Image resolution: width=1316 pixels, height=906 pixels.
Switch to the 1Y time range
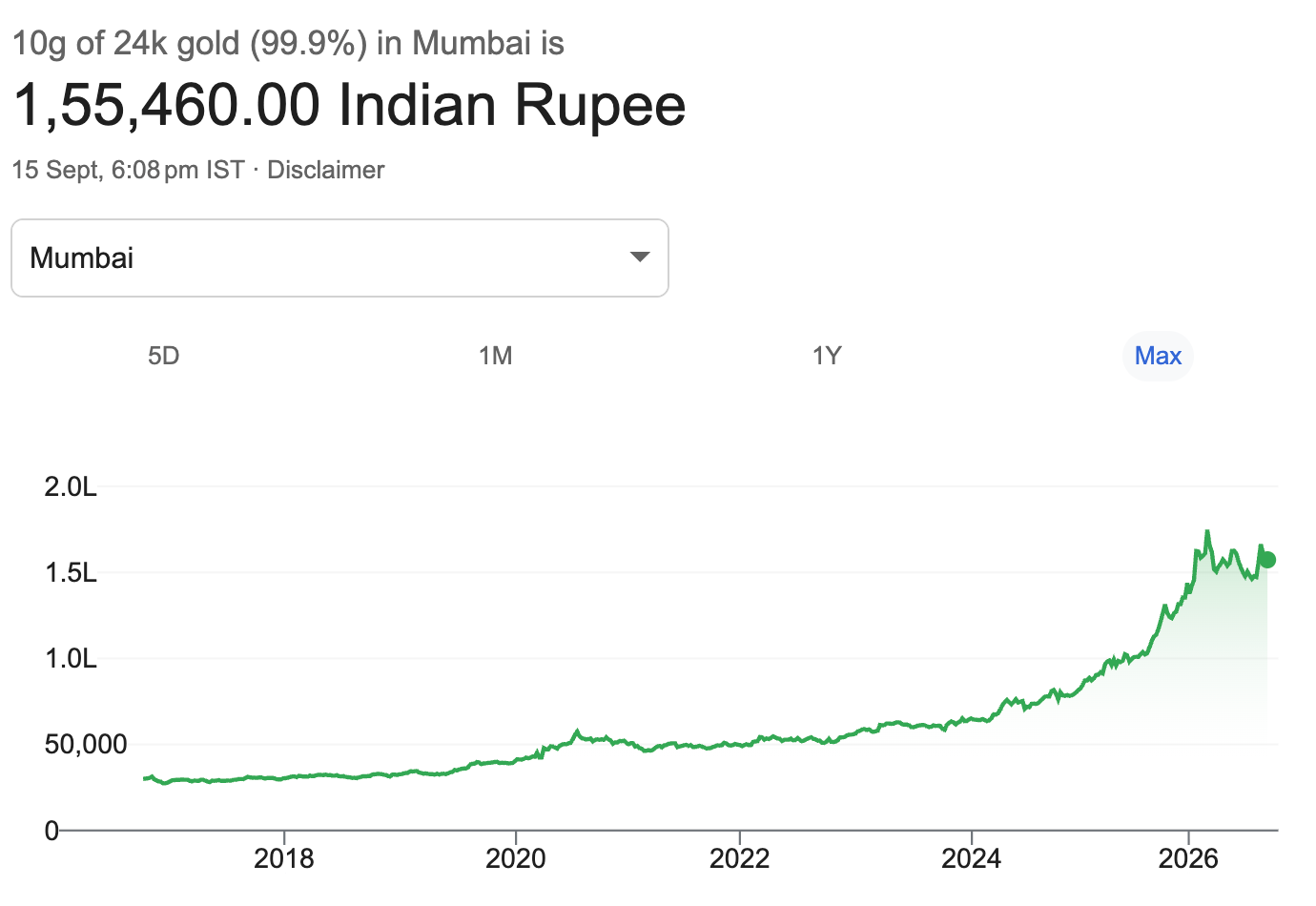pos(827,356)
